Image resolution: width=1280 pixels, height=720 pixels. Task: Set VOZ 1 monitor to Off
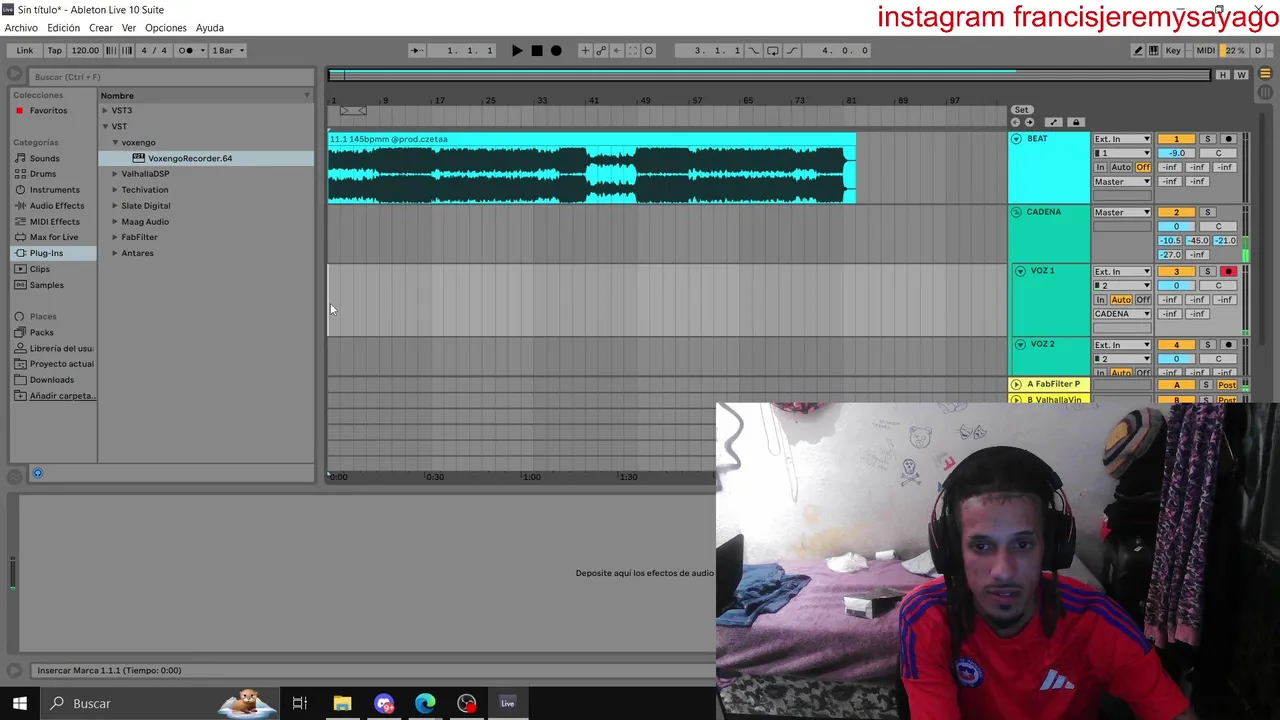(x=1143, y=300)
